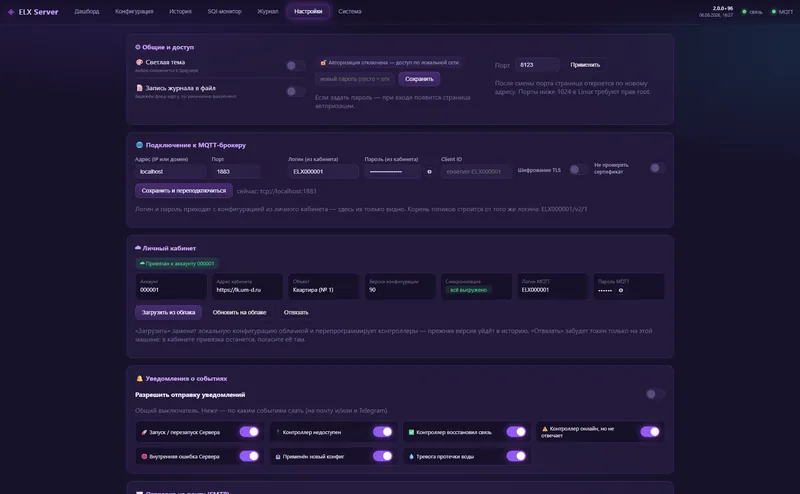
Task: Open the Дашборд tab
Action: pos(87,11)
